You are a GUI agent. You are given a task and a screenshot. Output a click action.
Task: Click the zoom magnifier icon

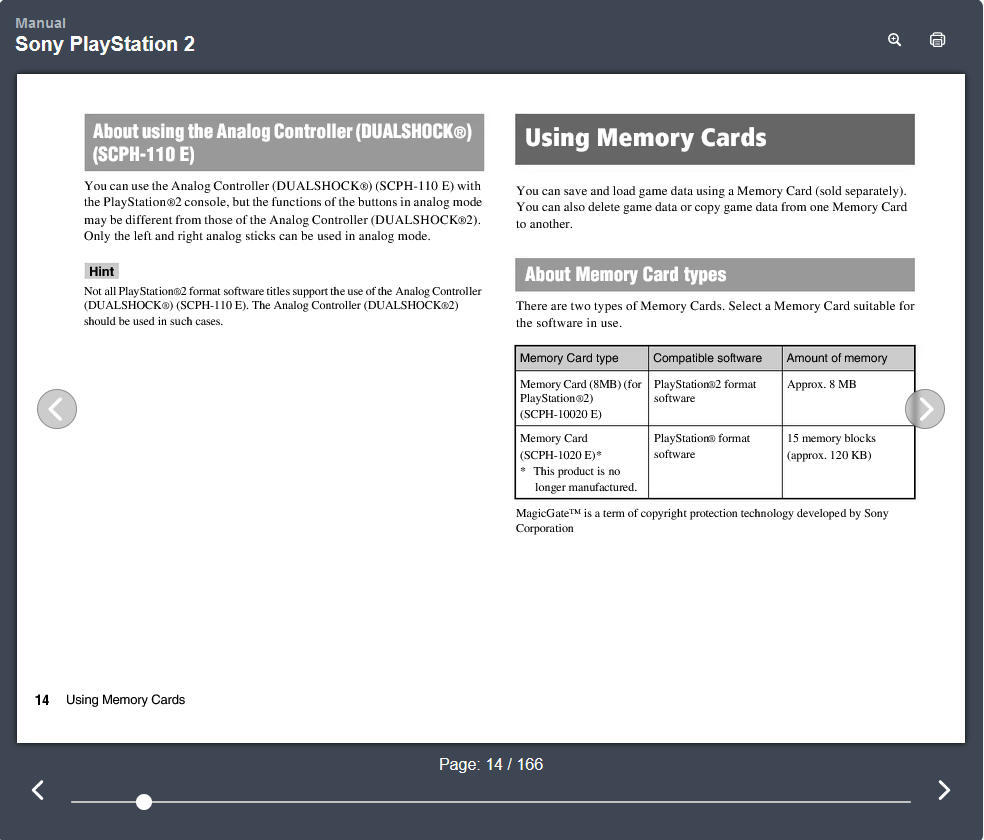pos(894,40)
